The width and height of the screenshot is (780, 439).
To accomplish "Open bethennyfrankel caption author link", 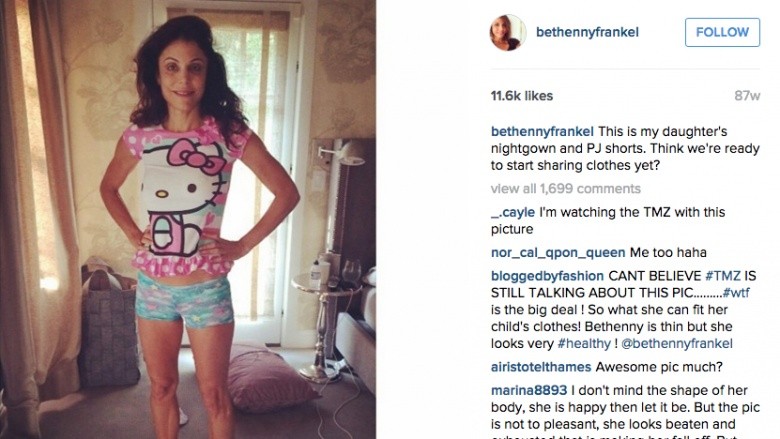I will [x=542, y=132].
